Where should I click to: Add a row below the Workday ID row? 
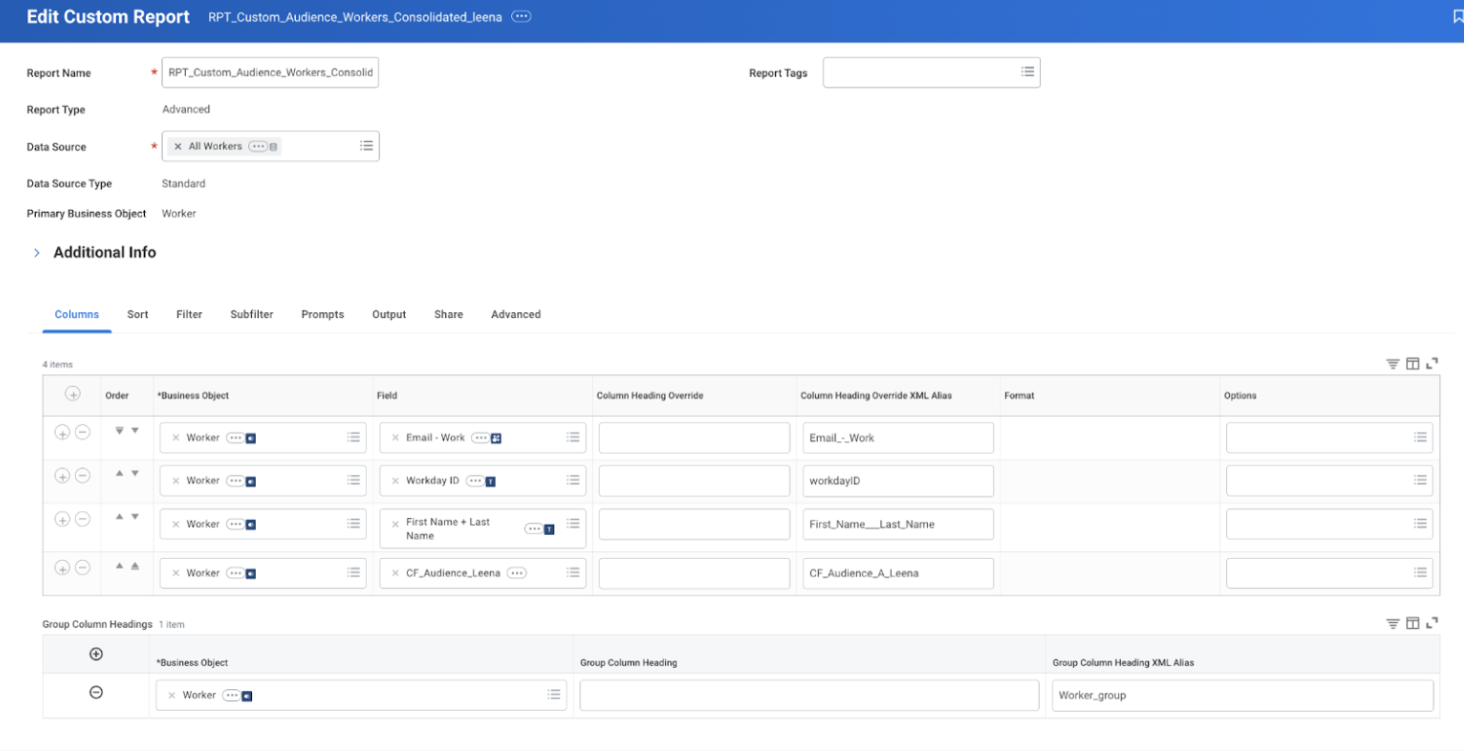(x=62, y=476)
